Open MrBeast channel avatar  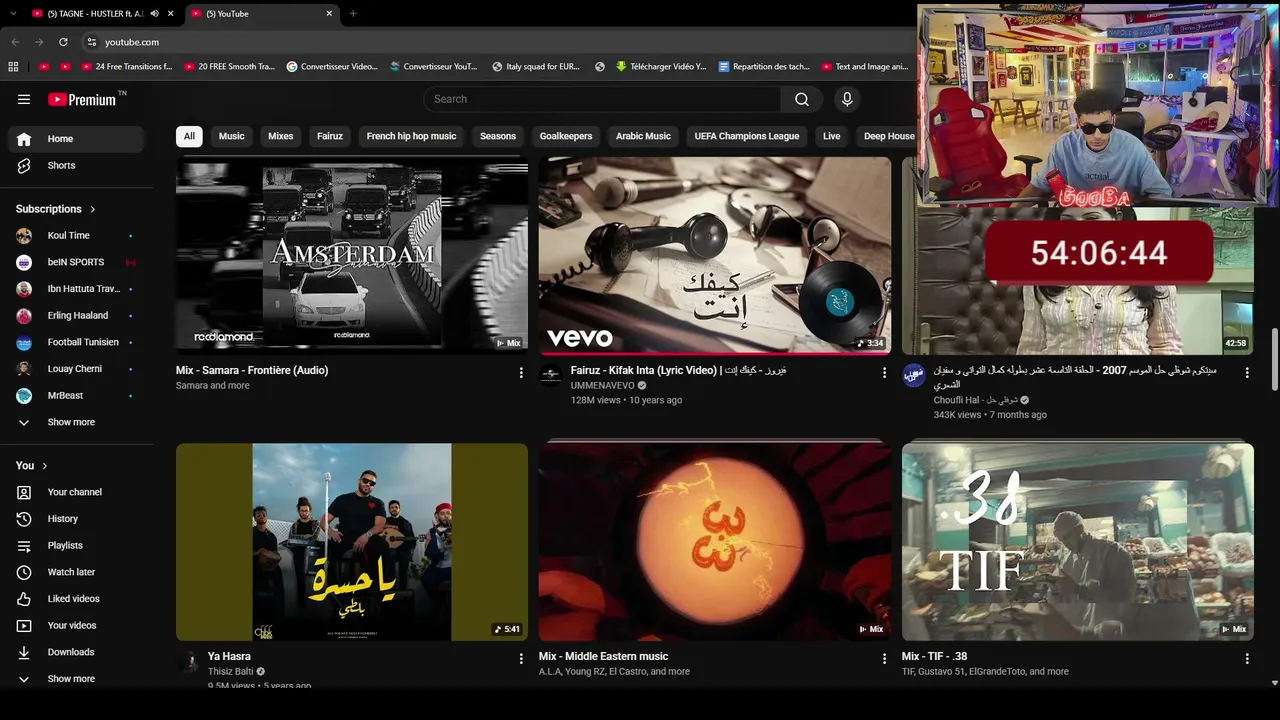click(x=24, y=396)
